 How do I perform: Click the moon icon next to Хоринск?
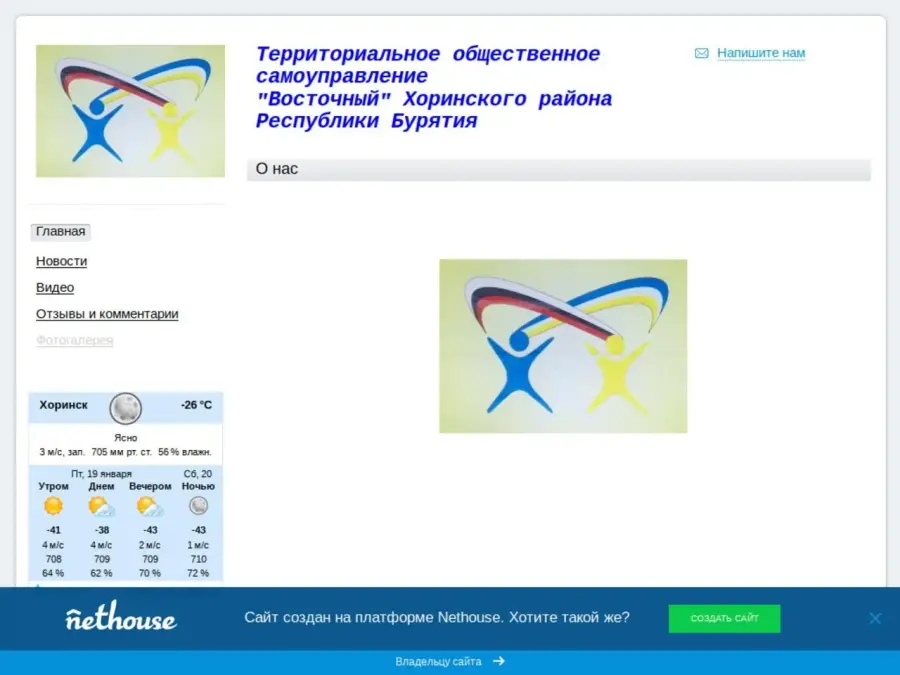pos(126,408)
